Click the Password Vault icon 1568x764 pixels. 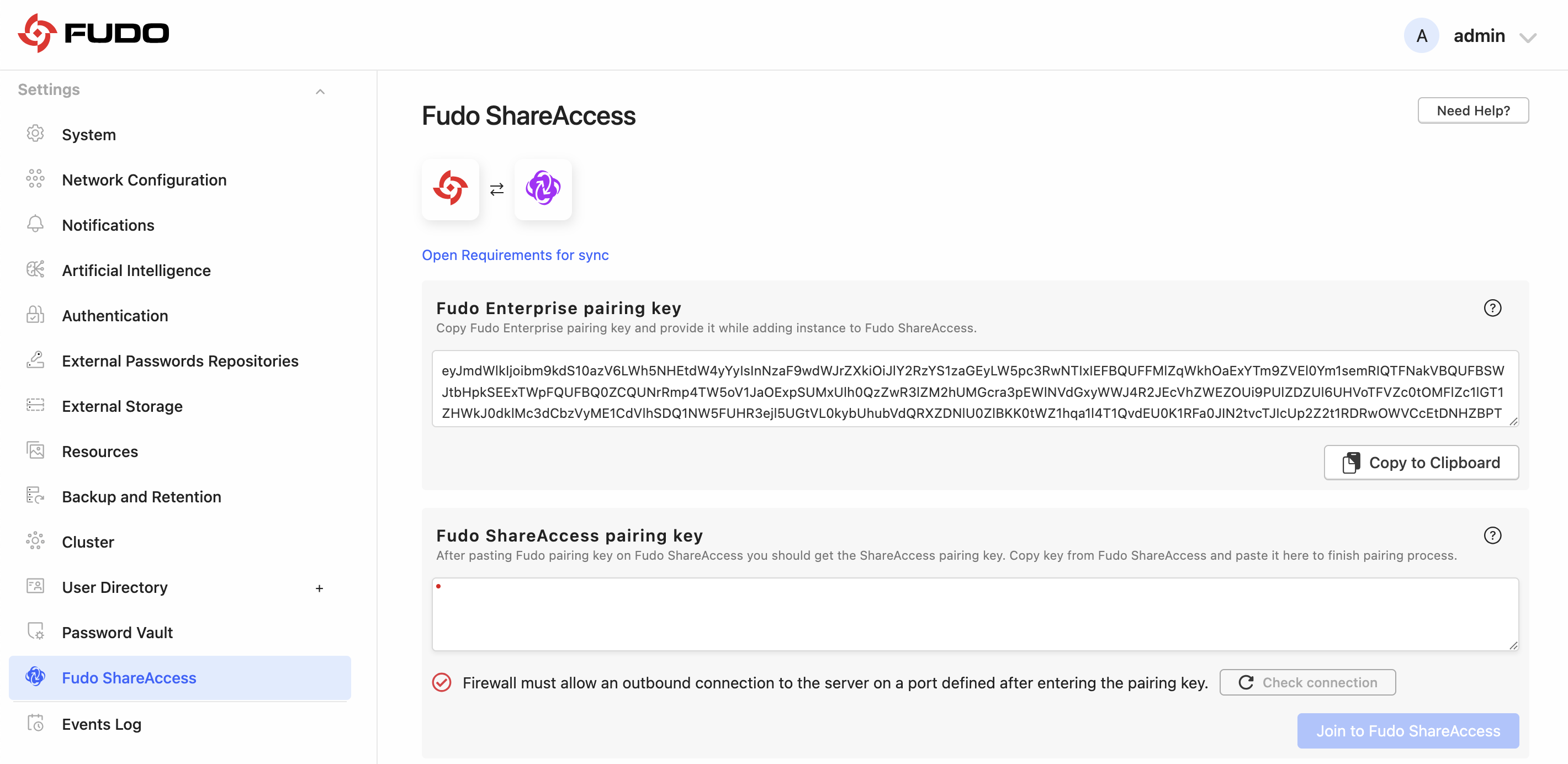coord(35,632)
